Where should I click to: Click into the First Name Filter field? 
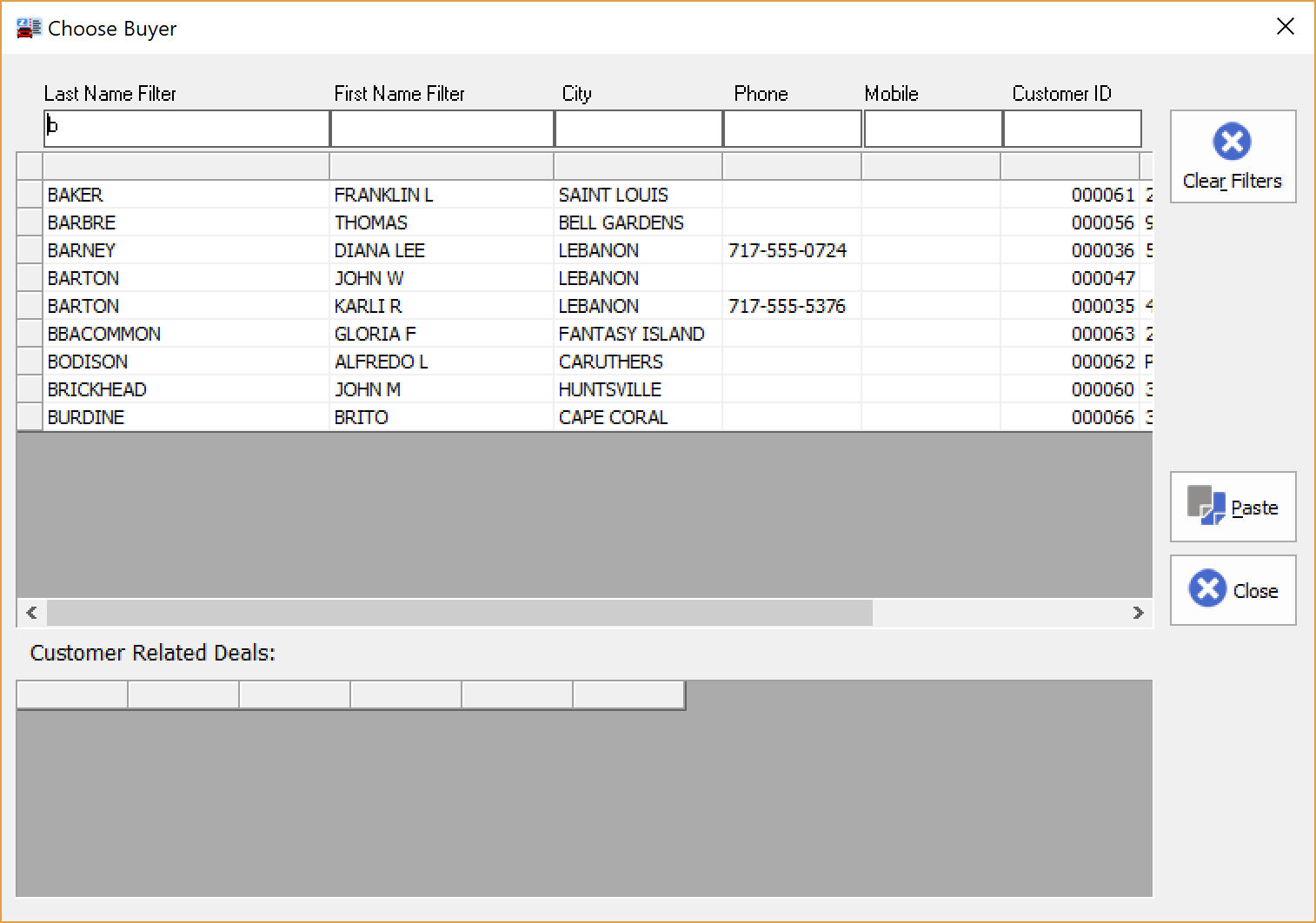click(x=442, y=129)
